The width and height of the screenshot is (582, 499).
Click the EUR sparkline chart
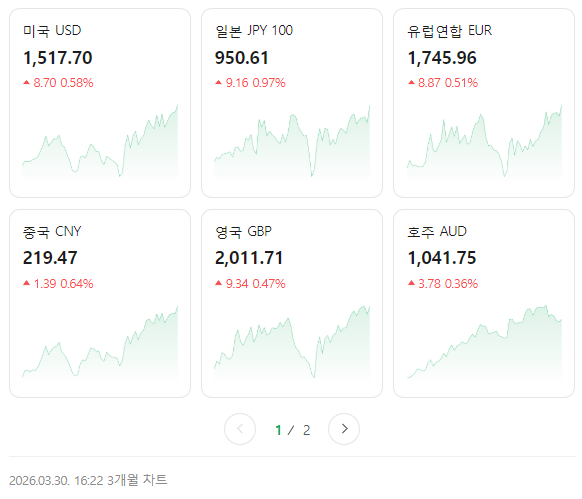[x=484, y=143]
